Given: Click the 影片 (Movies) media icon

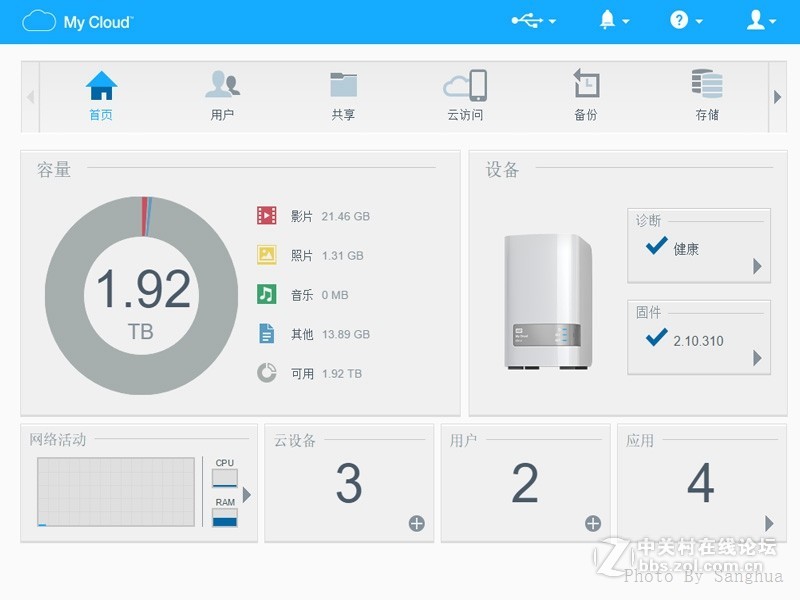Looking at the screenshot, I should (x=264, y=215).
